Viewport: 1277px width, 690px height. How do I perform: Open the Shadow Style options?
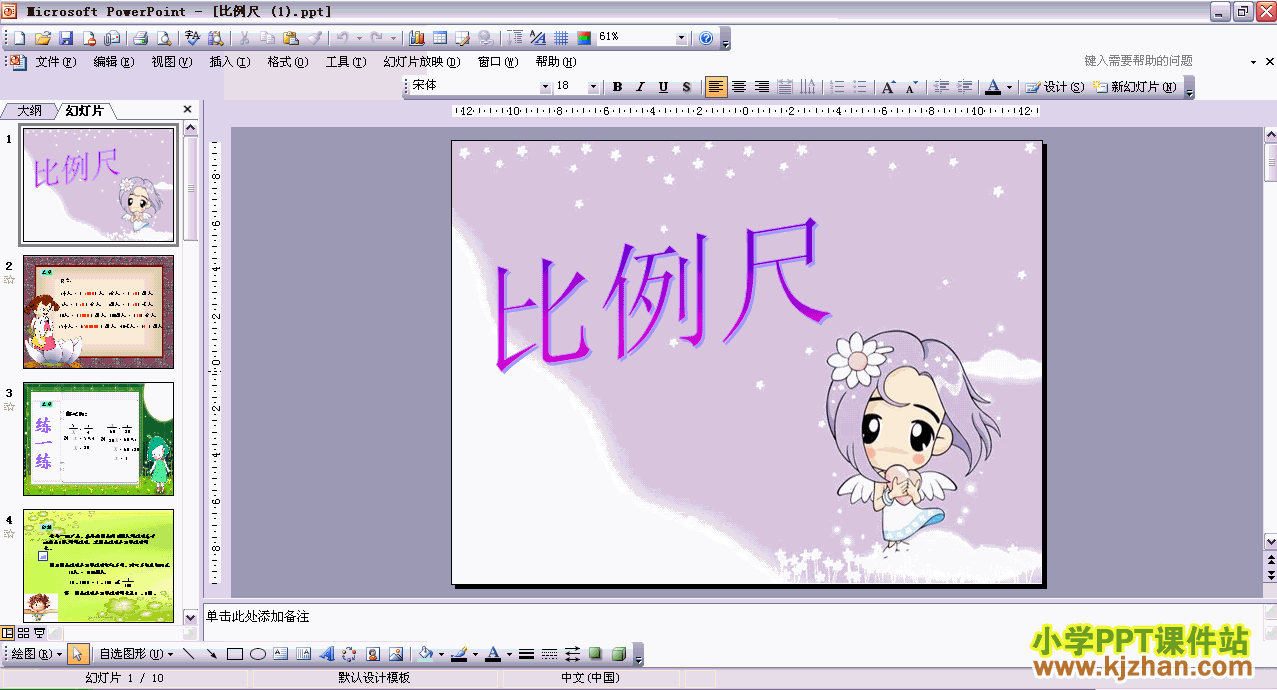click(x=596, y=654)
